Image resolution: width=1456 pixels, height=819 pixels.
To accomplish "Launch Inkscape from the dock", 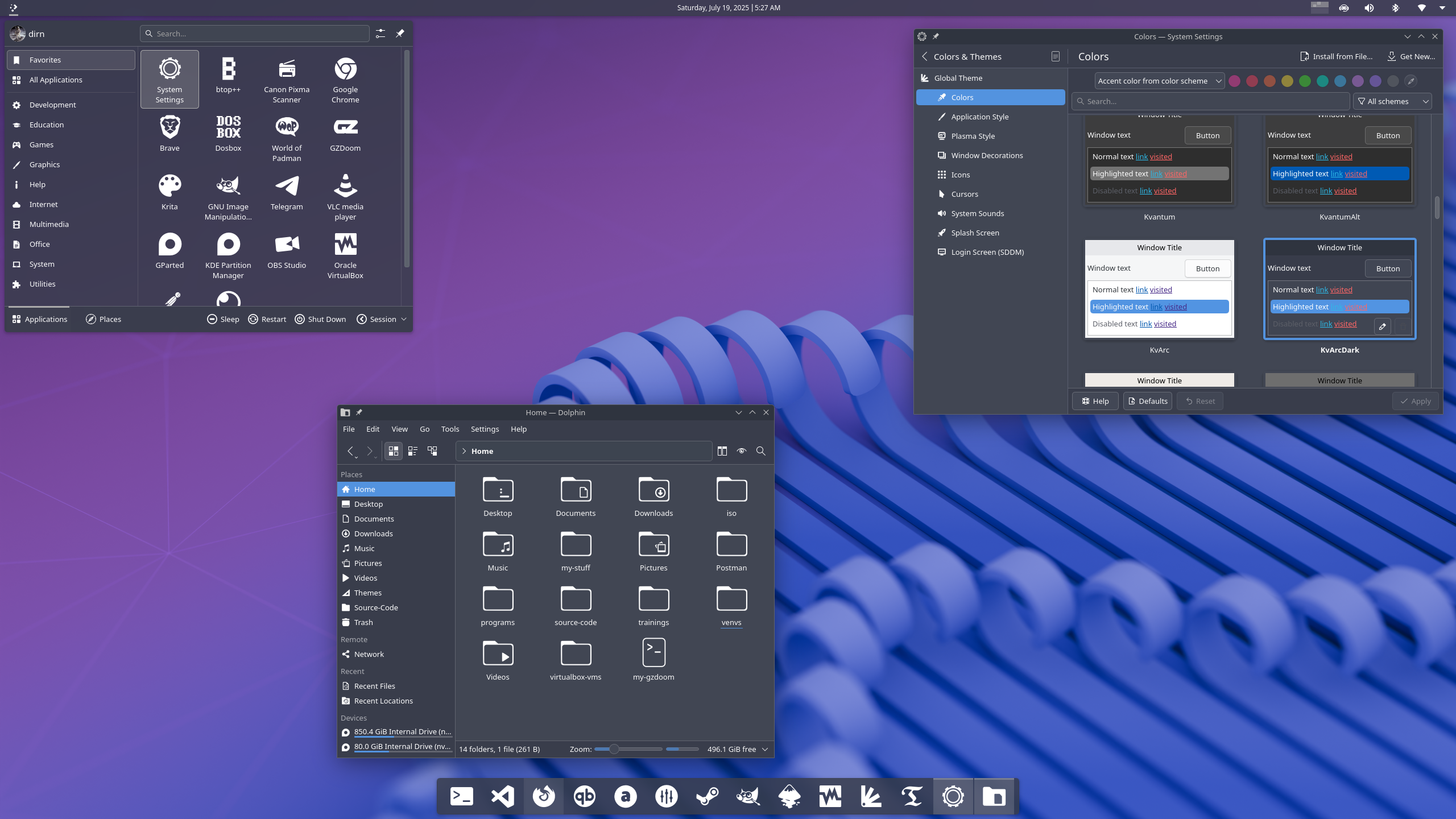I will [789, 796].
